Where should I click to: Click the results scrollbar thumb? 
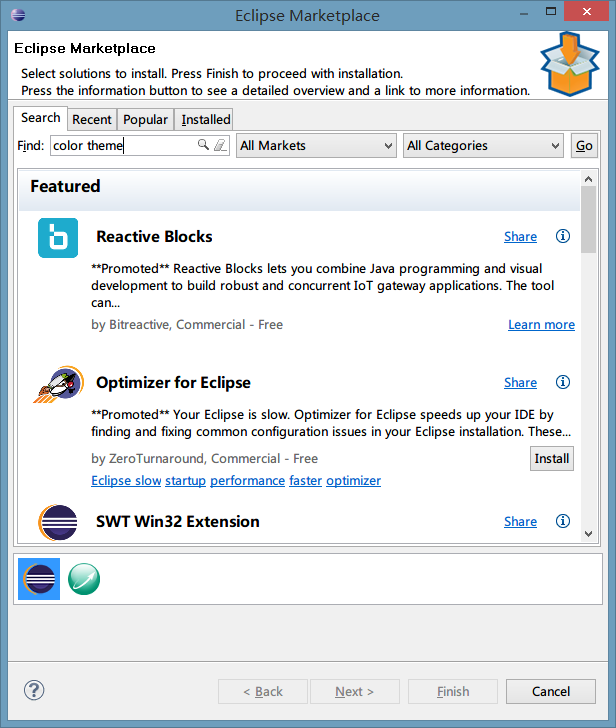click(588, 220)
